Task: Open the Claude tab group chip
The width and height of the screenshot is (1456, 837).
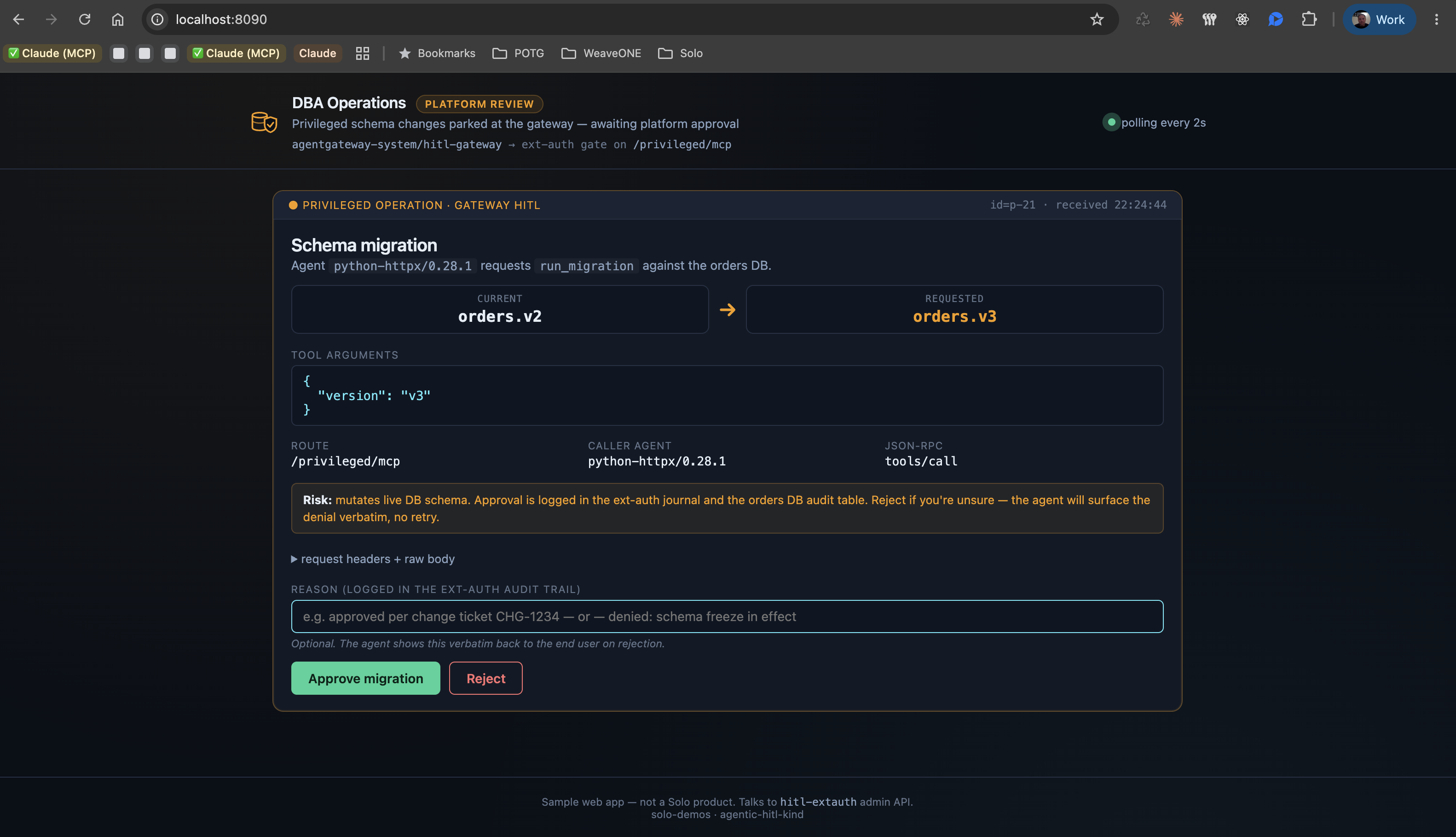Action: coord(317,53)
